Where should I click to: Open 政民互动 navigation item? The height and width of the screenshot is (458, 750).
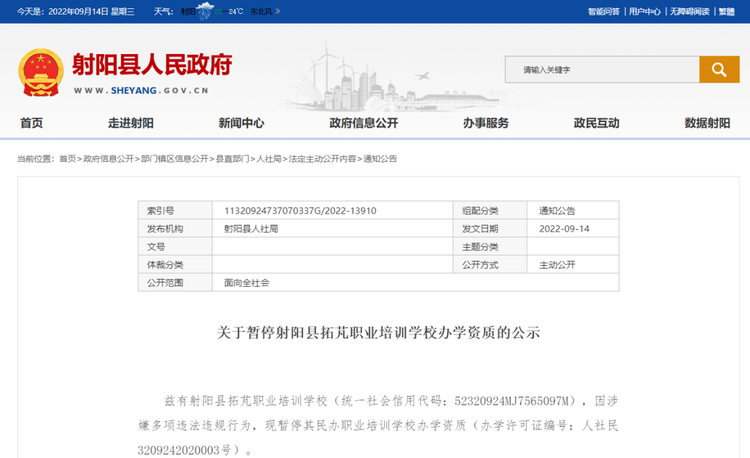(596, 123)
